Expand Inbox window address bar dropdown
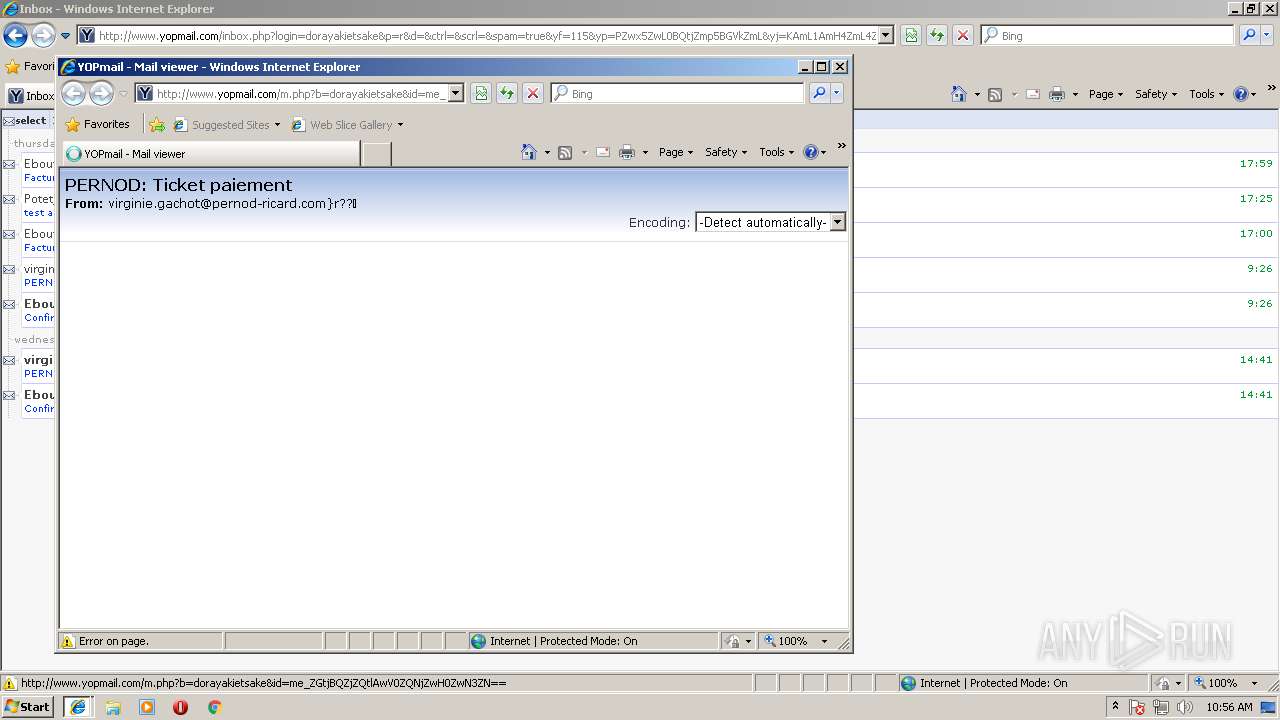The height and width of the screenshot is (720, 1280). tap(886, 35)
